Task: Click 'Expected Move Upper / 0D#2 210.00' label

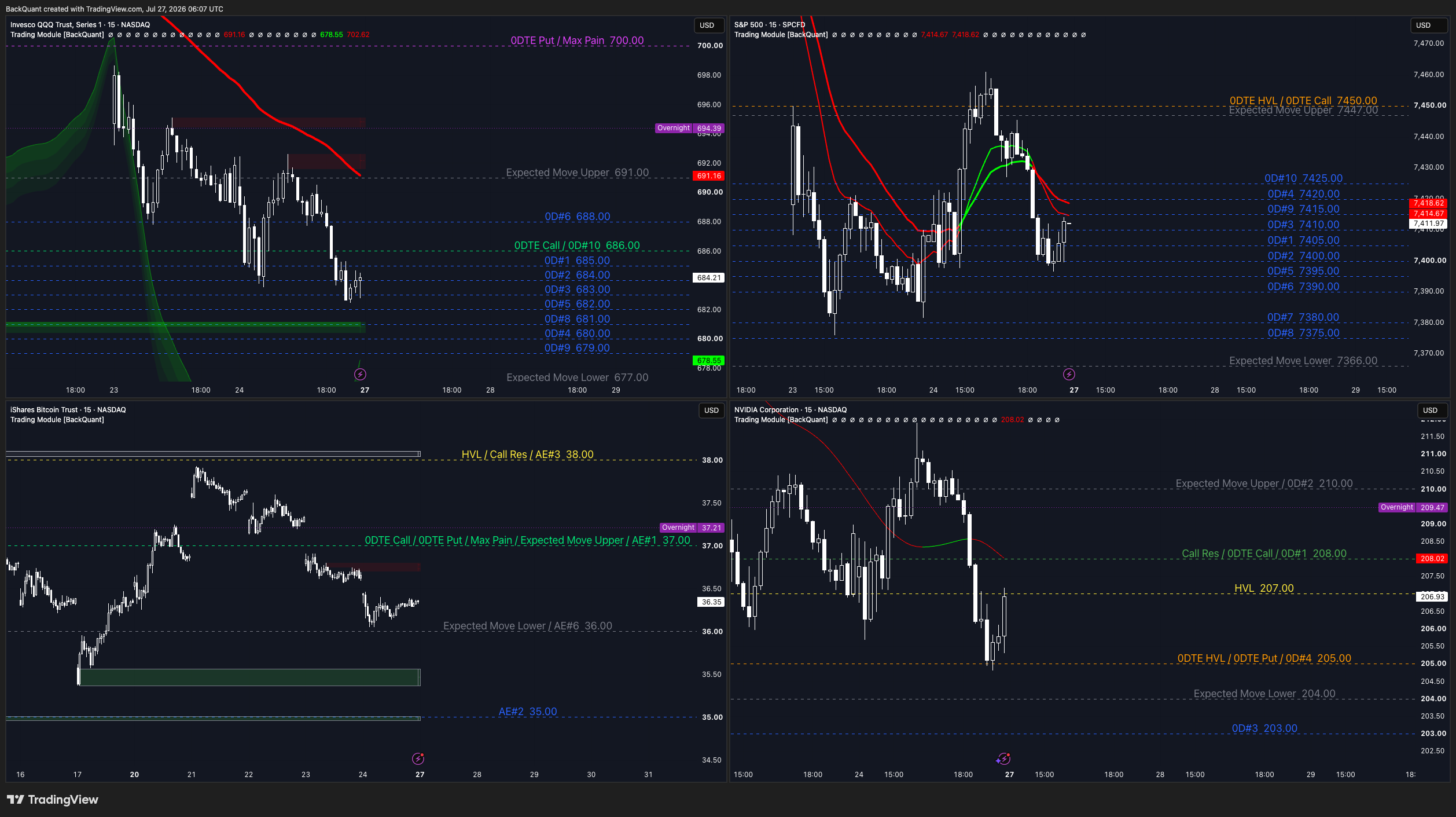Action: (1264, 483)
